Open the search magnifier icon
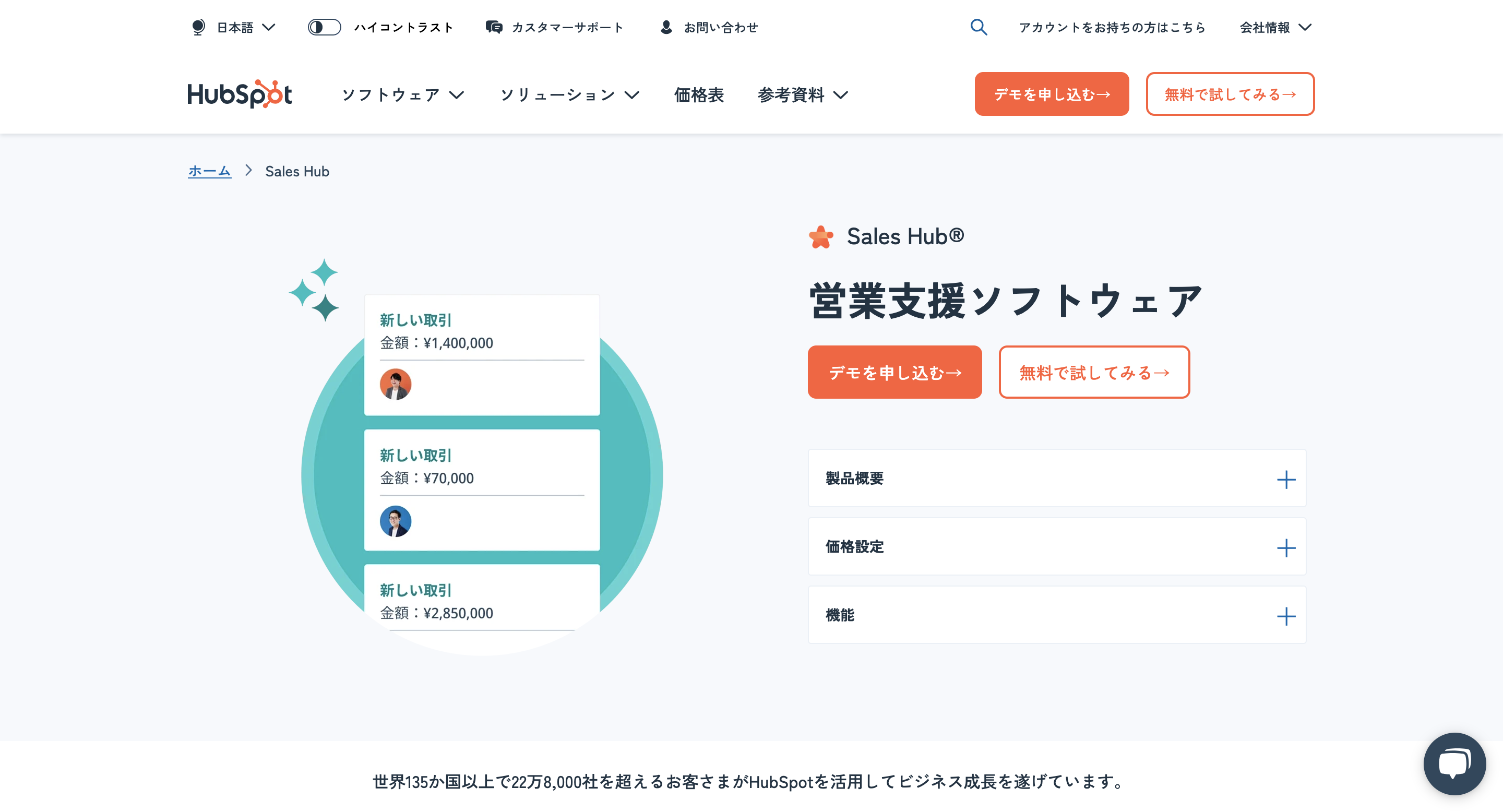 click(979, 27)
